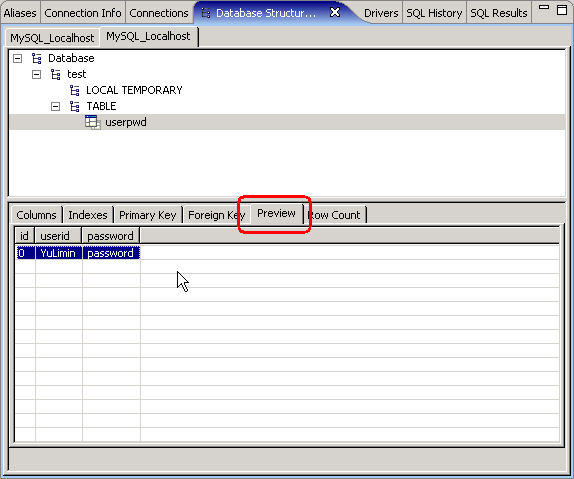Switch to the Primary Key tab
The width and height of the screenshot is (574, 479).
point(148,215)
